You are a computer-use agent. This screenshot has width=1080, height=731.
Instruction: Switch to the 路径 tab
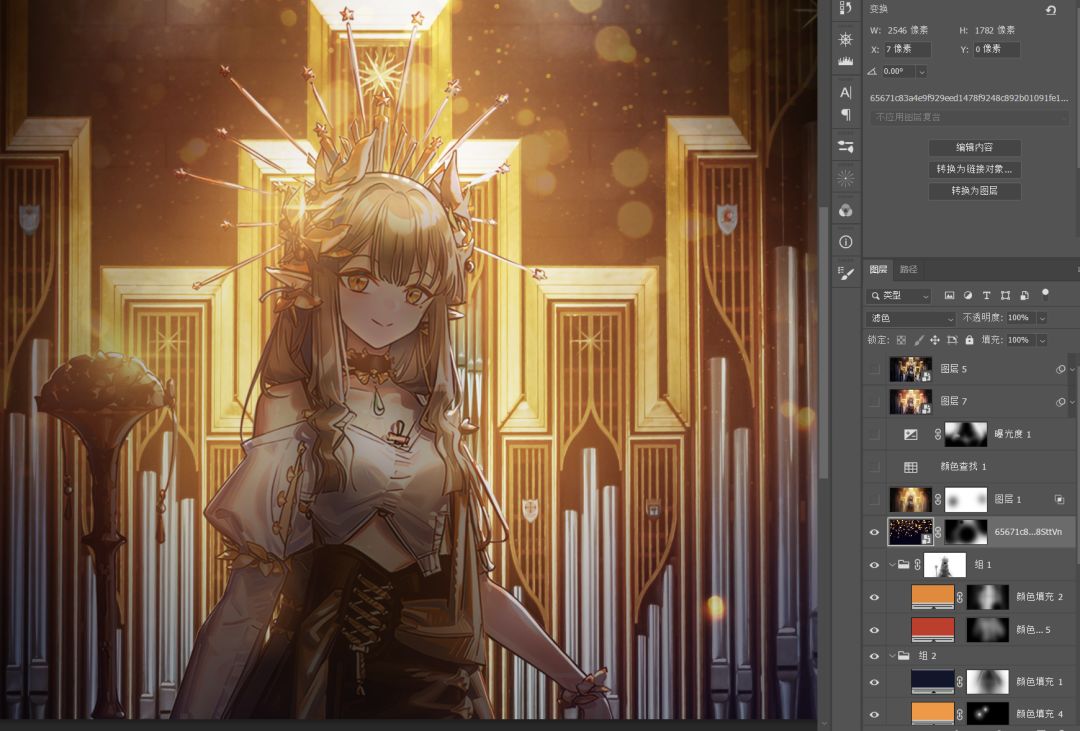[x=908, y=269]
